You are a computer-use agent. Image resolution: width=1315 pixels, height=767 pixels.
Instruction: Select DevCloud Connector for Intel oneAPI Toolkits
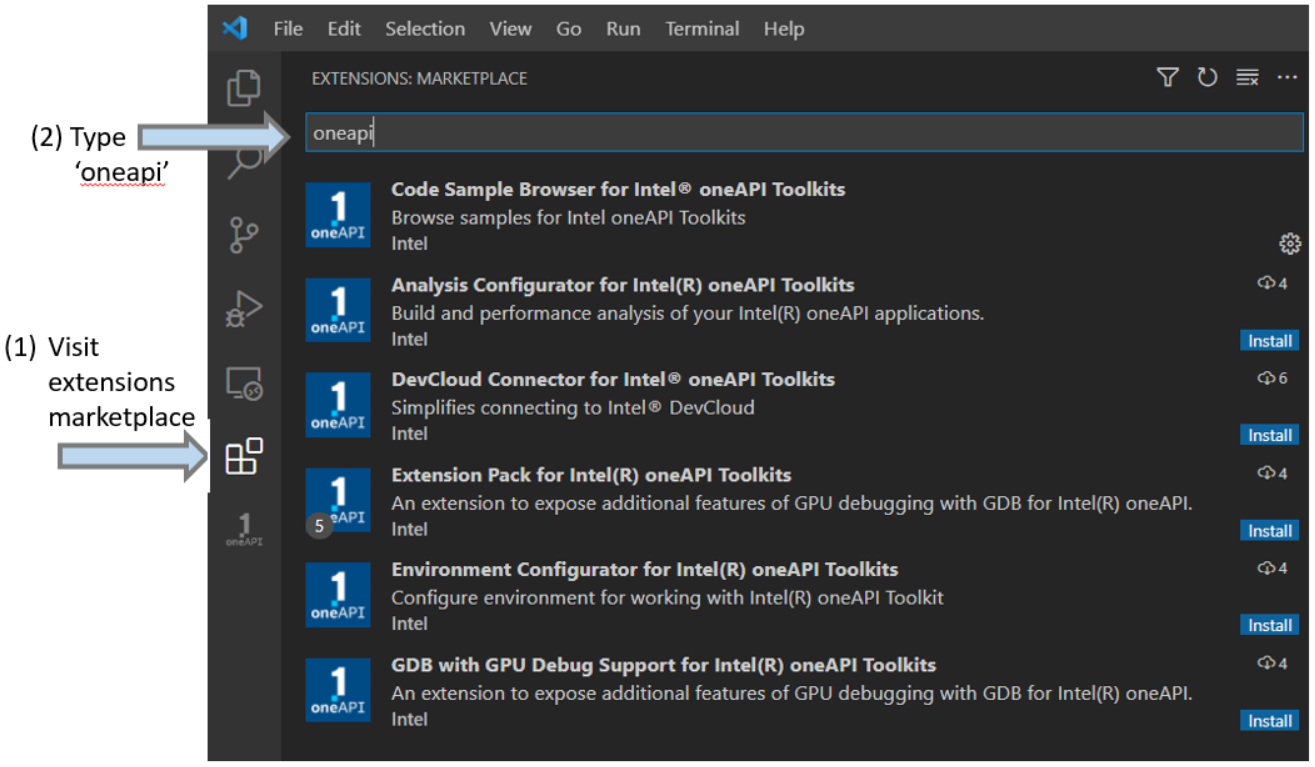(613, 380)
